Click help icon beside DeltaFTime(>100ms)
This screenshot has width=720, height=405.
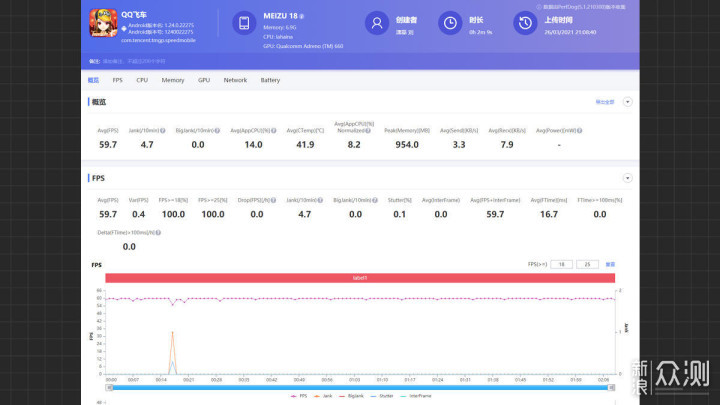[x=160, y=231]
